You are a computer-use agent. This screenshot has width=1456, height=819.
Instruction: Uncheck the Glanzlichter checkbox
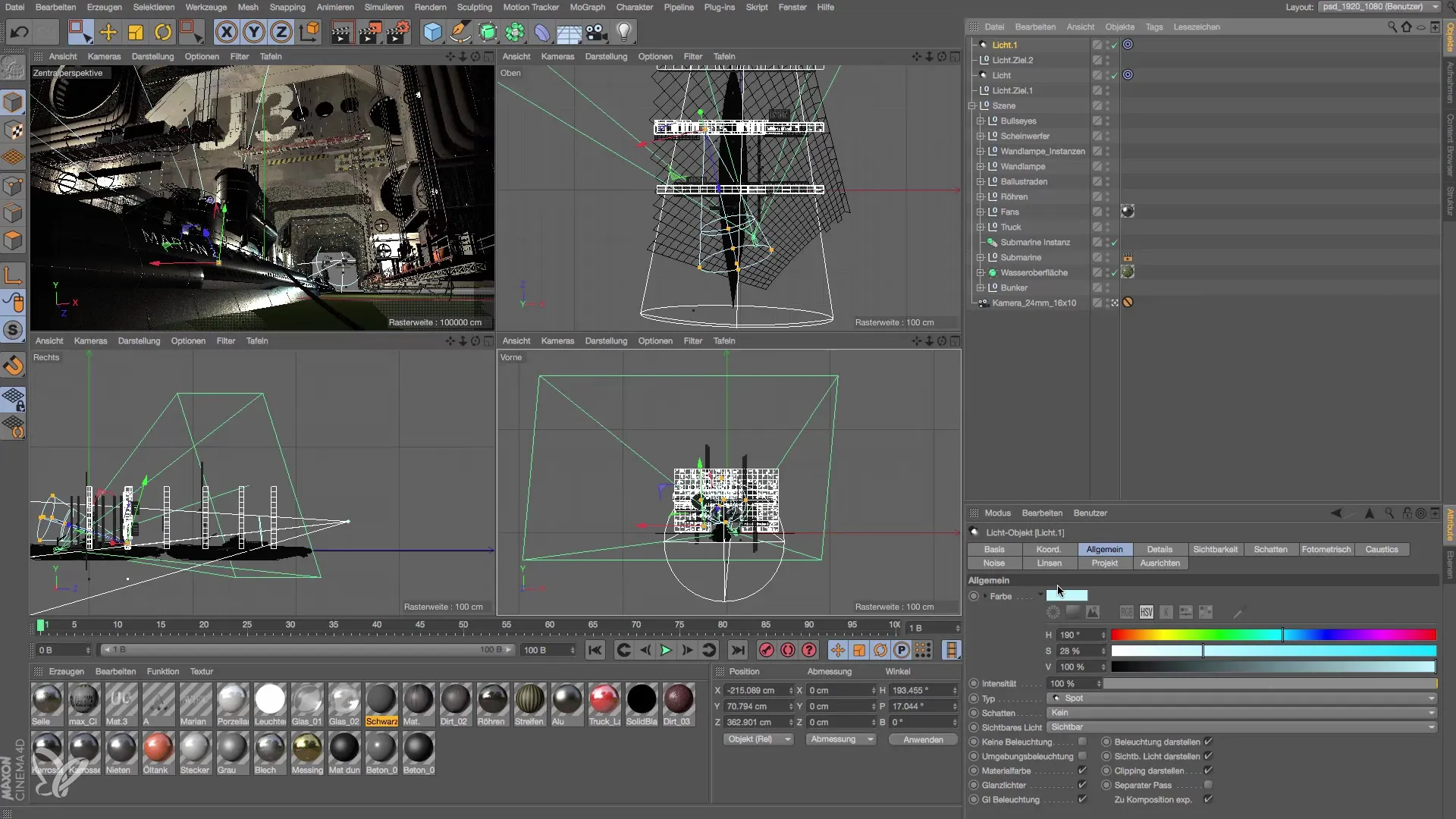point(1082,785)
